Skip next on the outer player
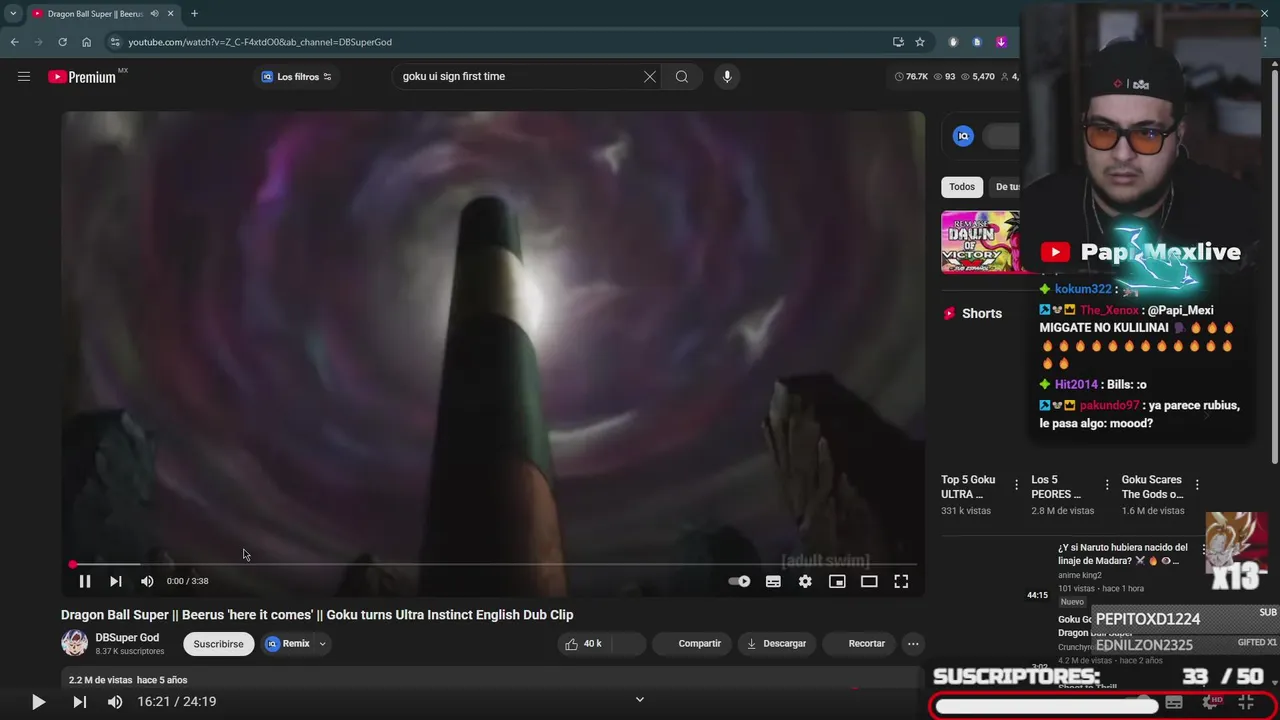 [79, 702]
